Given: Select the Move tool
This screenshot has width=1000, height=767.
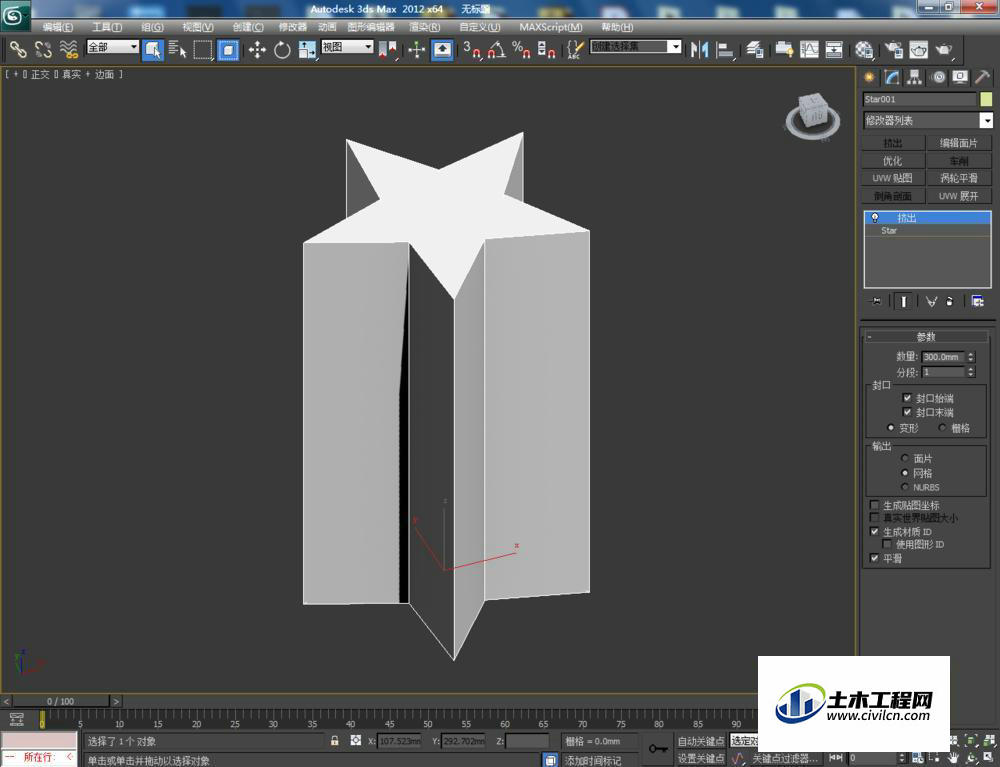Looking at the screenshot, I should [257, 49].
